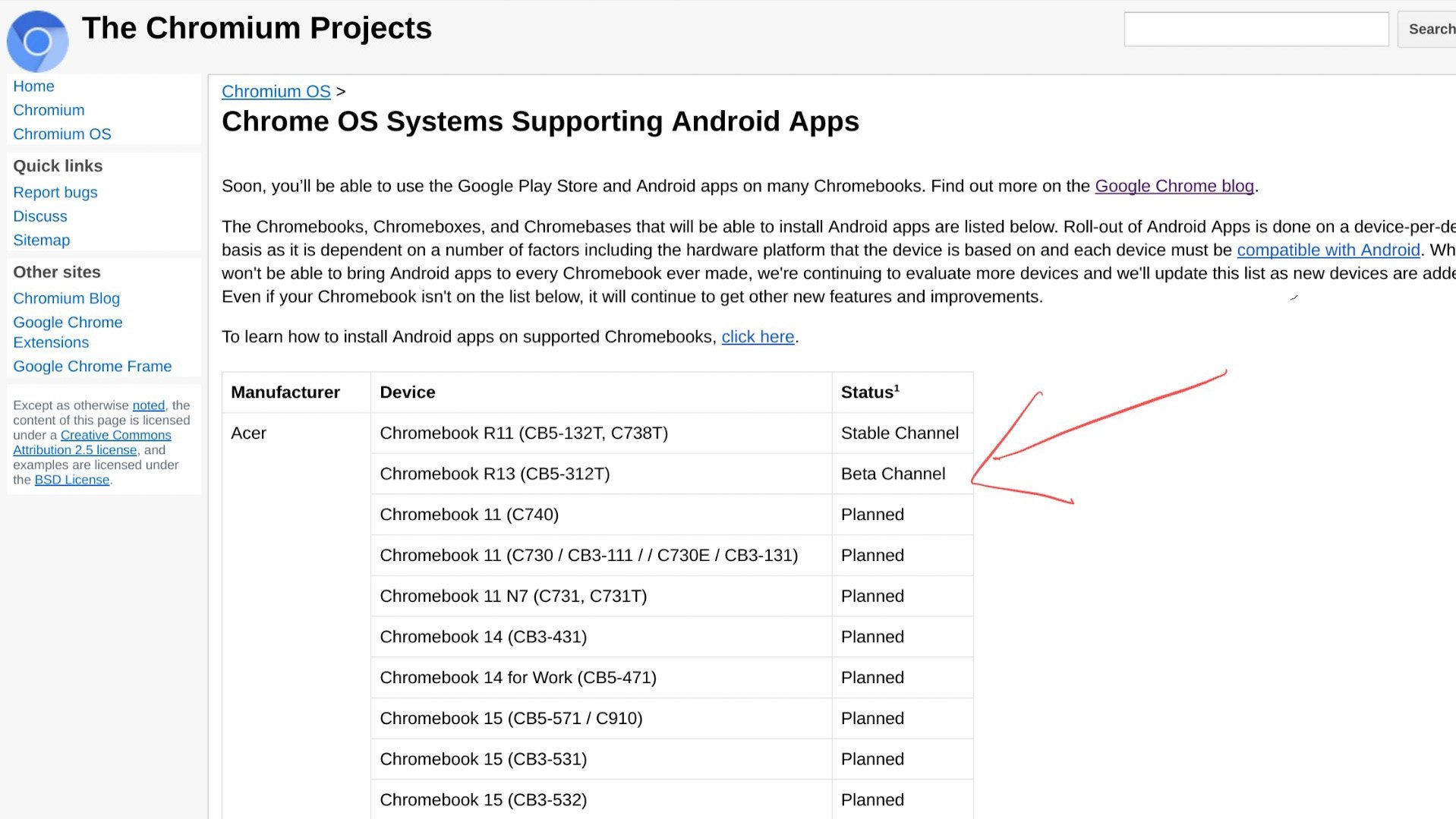Click the Manufacturer column header
Image resolution: width=1456 pixels, height=819 pixels.
click(x=296, y=392)
